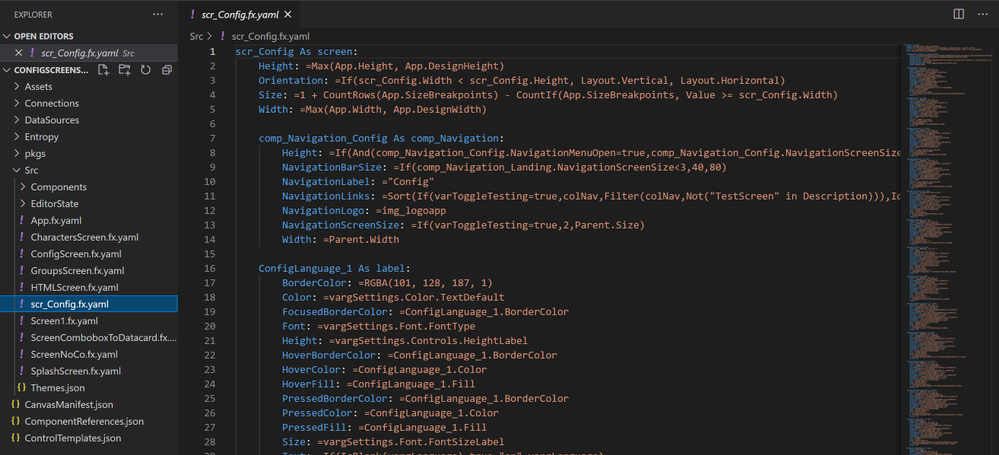Open ScreenComboboxToDatacard file
This screenshot has height=455, width=999.
[x=103, y=337]
